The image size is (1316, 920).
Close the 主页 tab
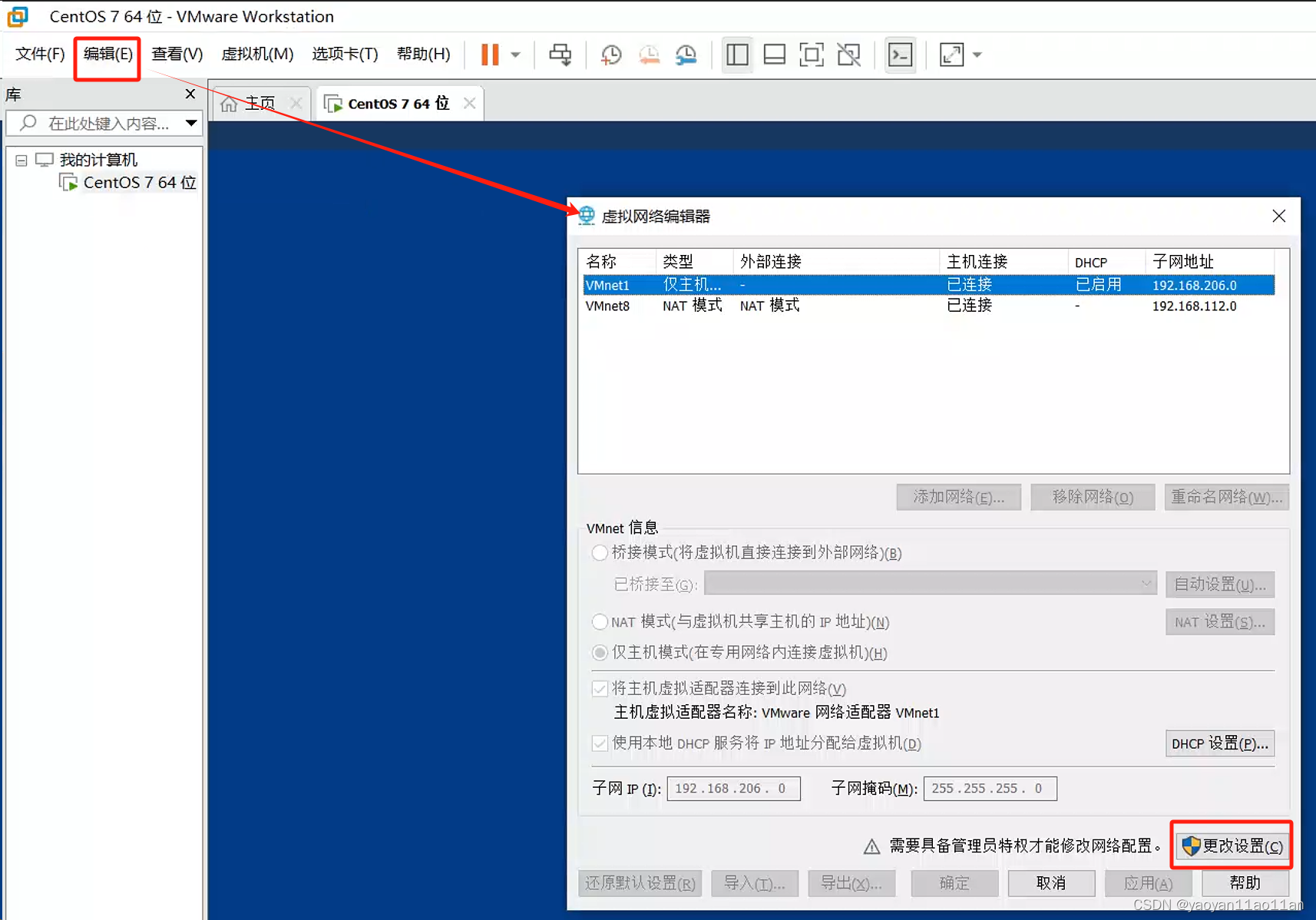pos(296,103)
